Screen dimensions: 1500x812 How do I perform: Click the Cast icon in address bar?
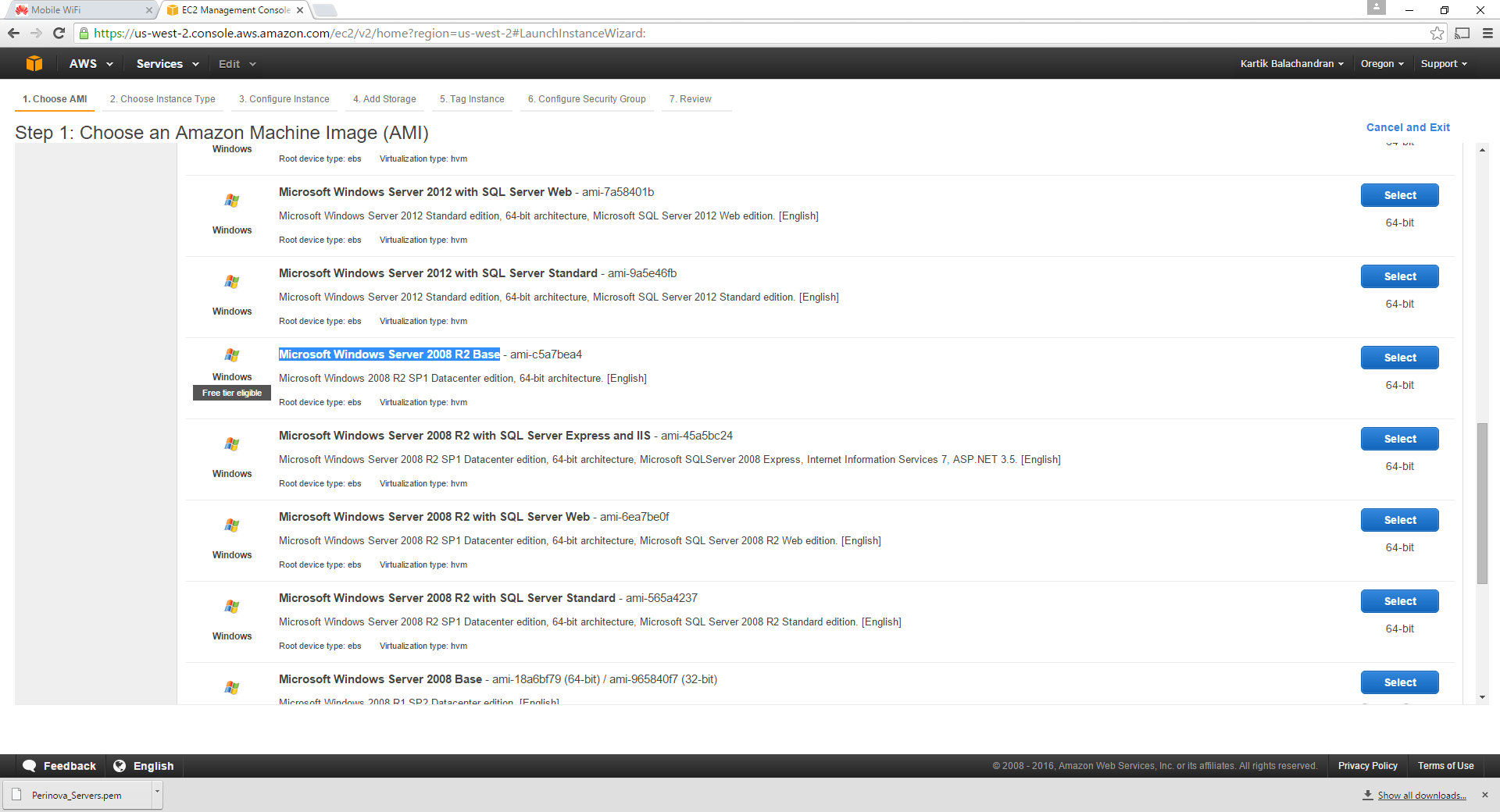pyautogui.click(x=1462, y=33)
